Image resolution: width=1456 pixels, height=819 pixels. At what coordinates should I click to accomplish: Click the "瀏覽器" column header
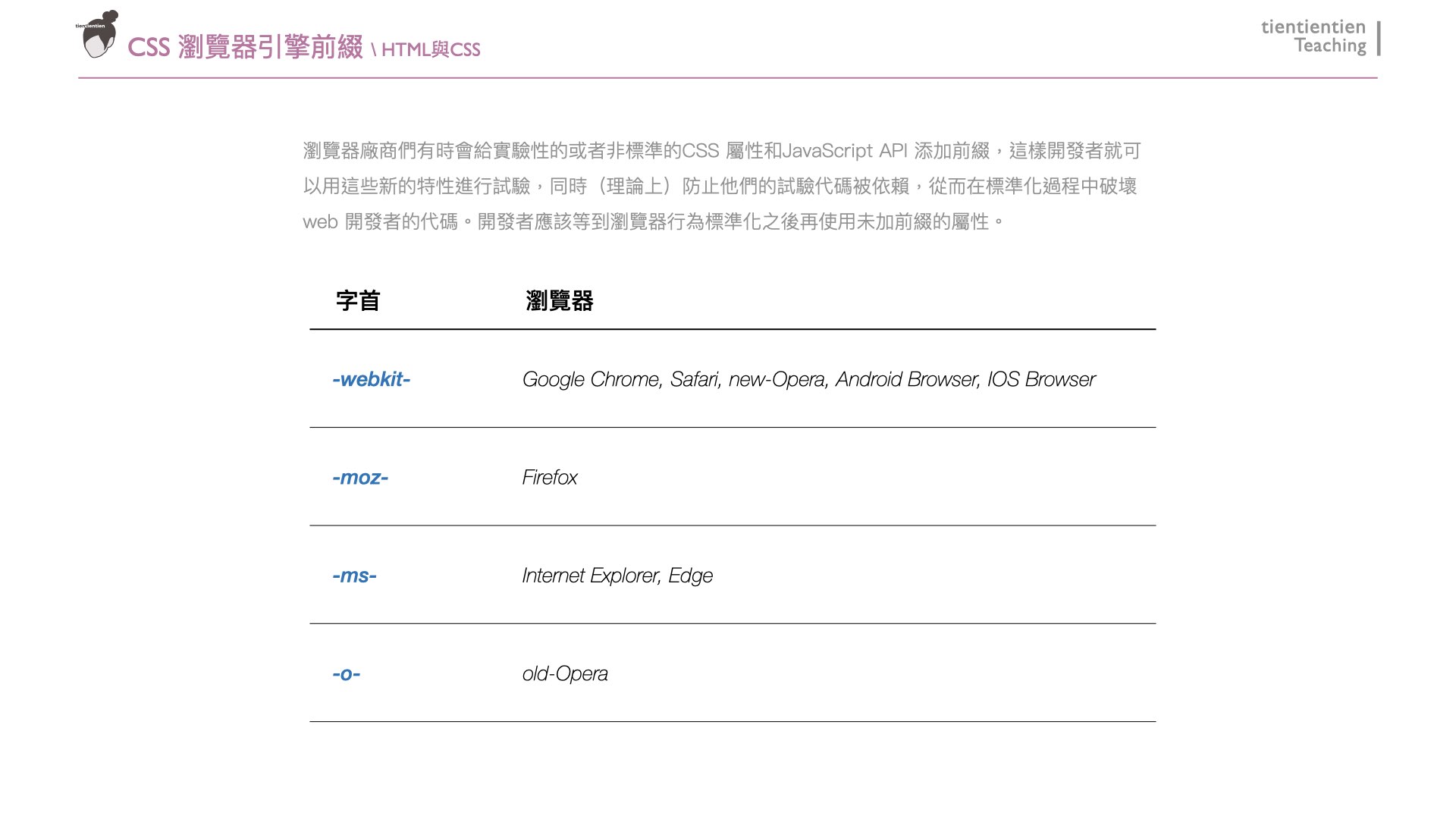560,301
